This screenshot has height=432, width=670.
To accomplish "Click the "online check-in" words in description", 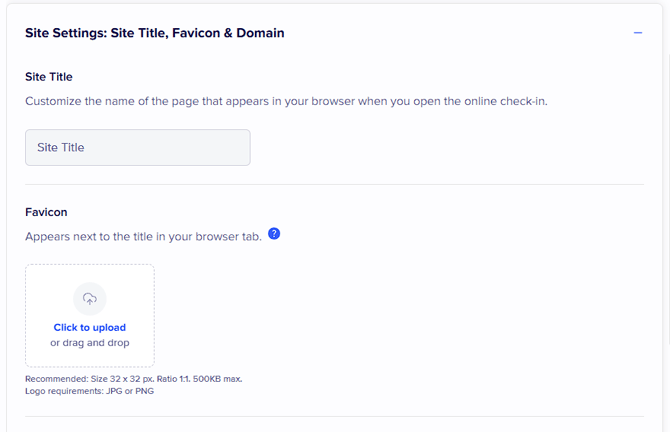I will 502,101.
